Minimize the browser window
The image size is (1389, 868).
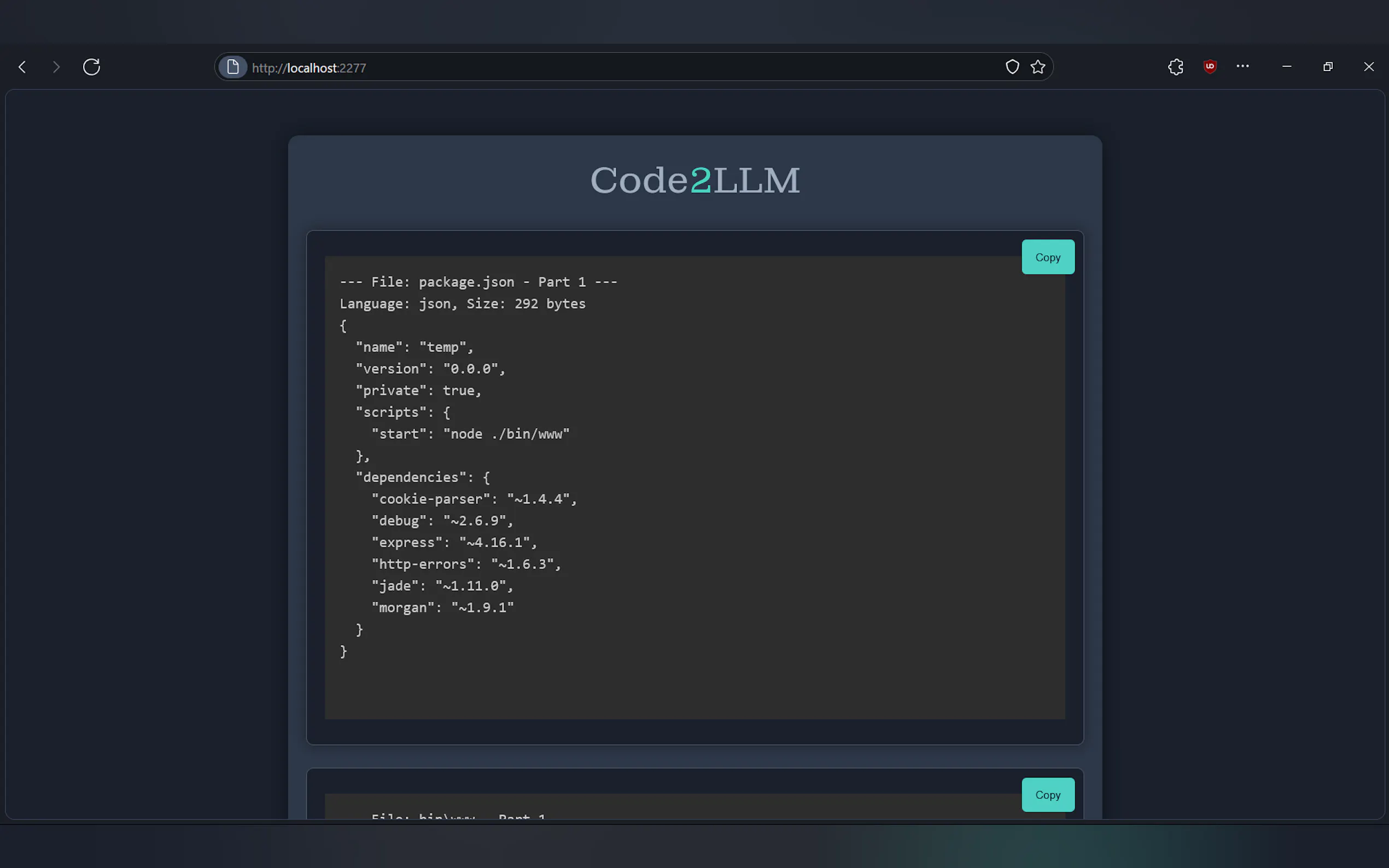pyautogui.click(x=1286, y=67)
